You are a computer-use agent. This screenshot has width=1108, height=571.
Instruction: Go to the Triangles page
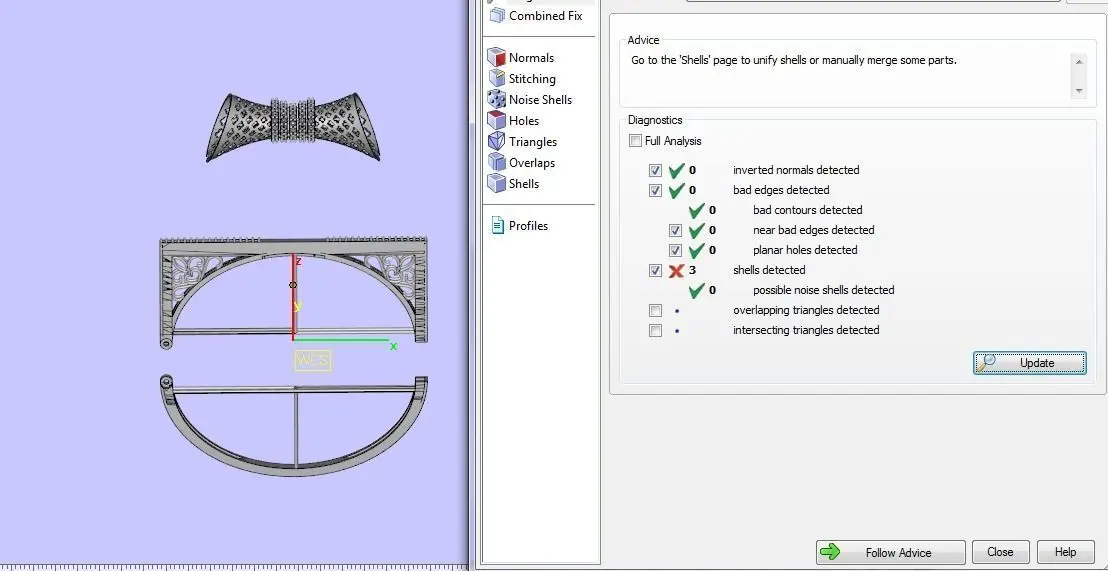[x=533, y=141]
